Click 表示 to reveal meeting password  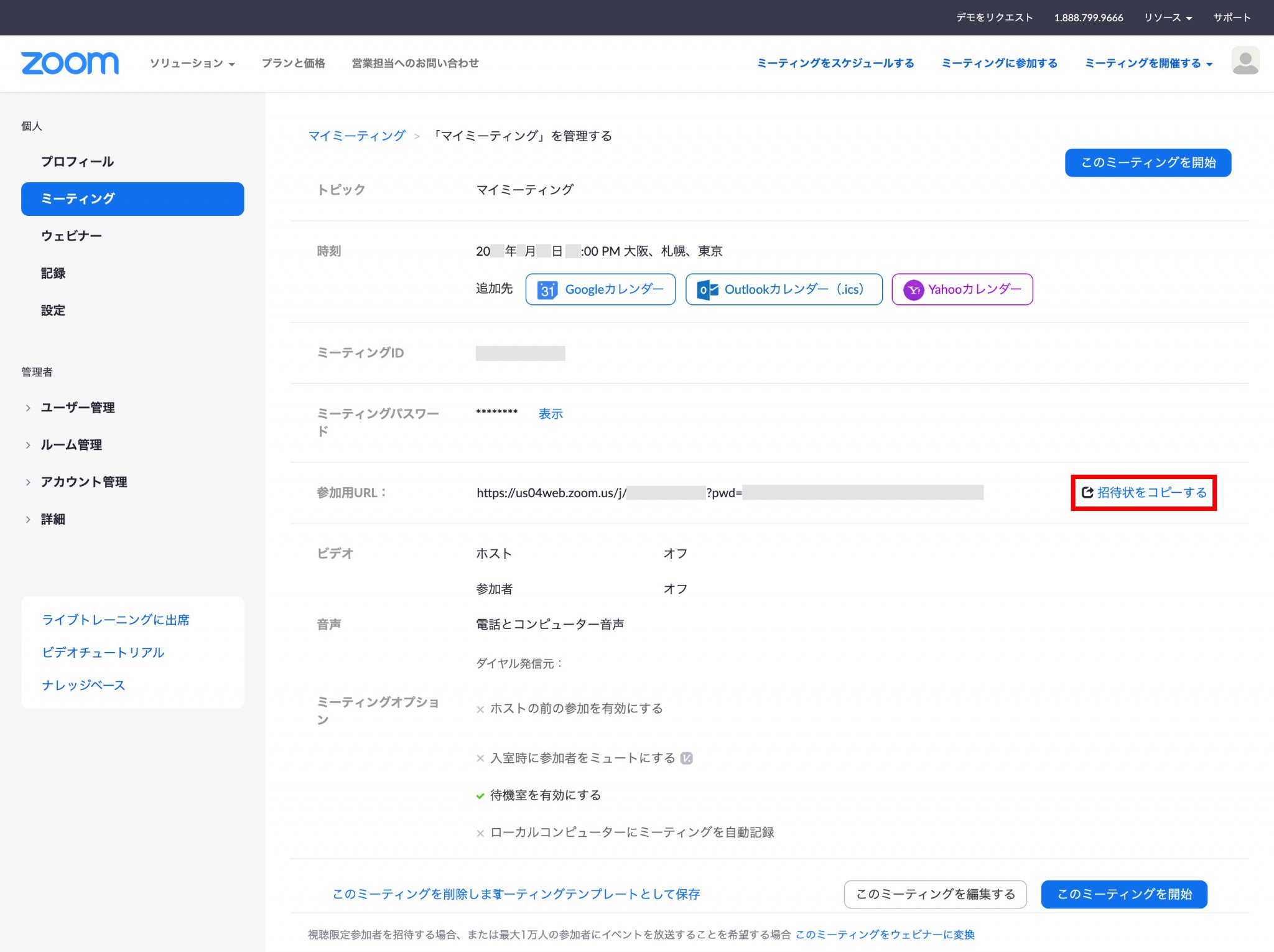(550, 413)
